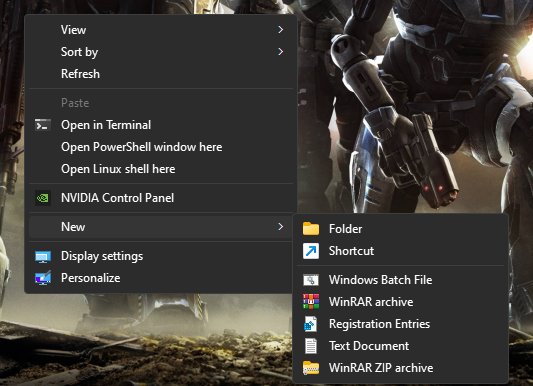The width and height of the screenshot is (533, 386).
Task: Open the View menu entry
Action: pos(161,30)
